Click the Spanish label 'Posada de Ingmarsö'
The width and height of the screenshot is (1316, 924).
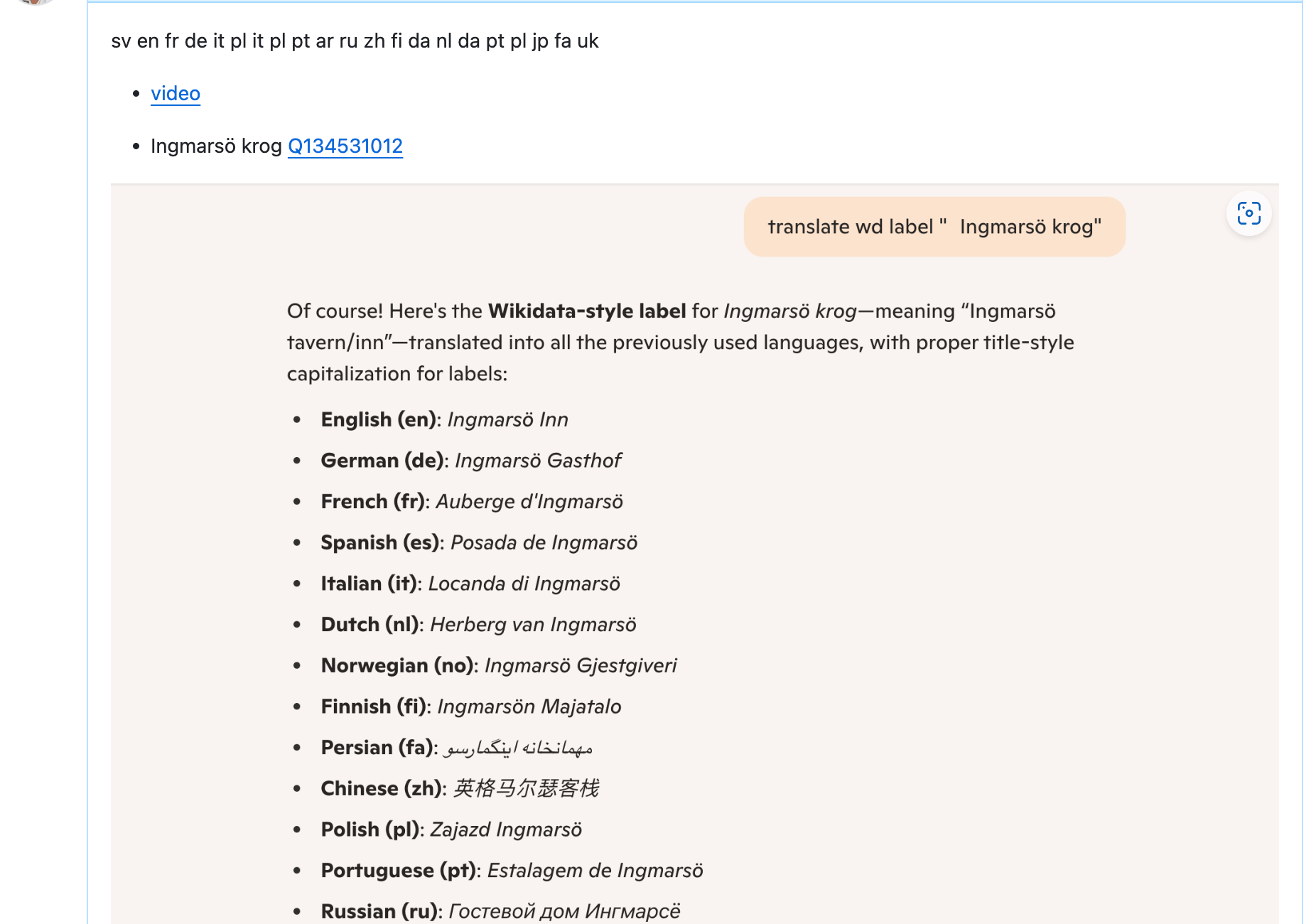click(x=544, y=543)
